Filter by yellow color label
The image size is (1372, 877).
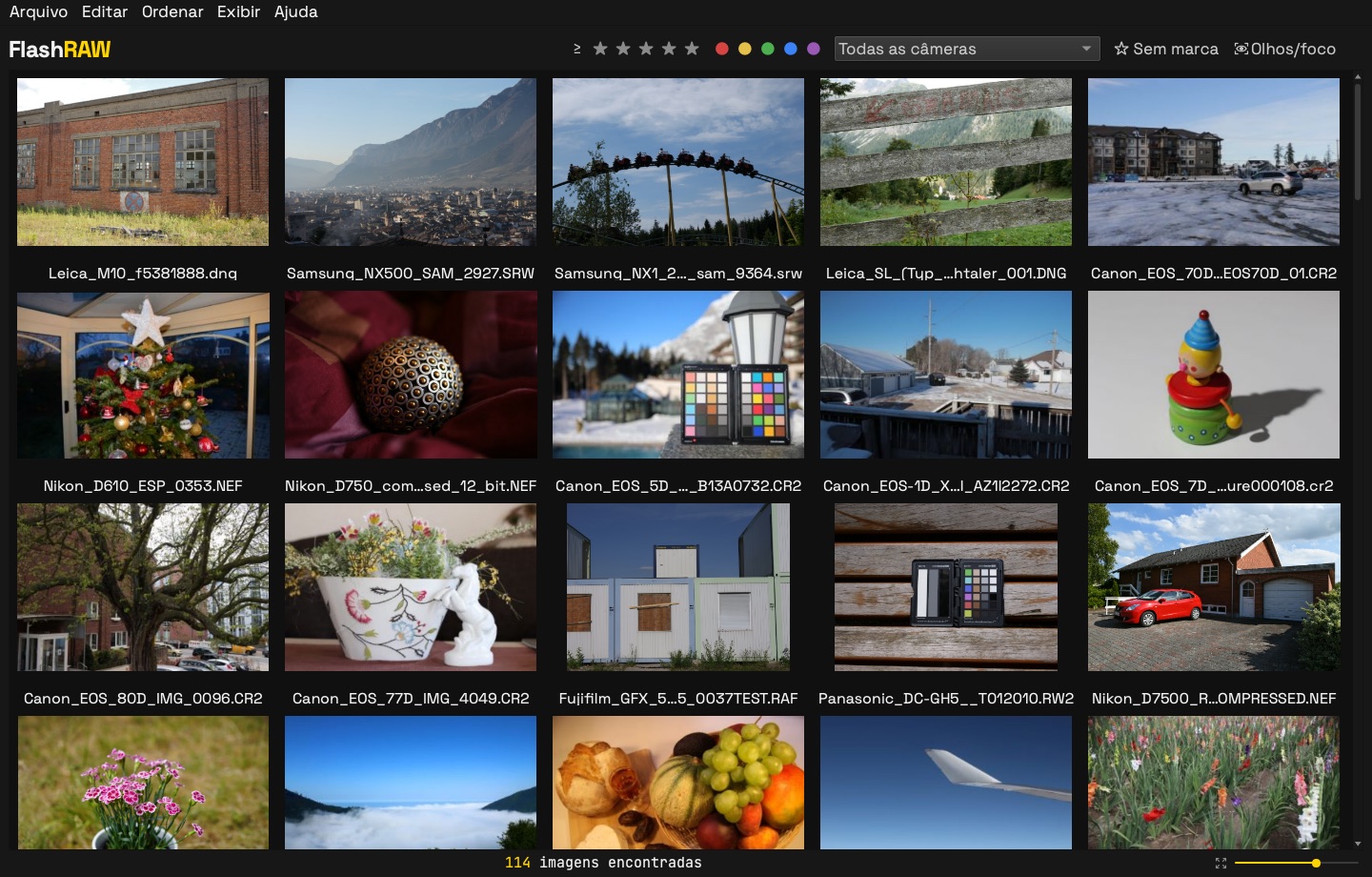[x=745, y=49]
